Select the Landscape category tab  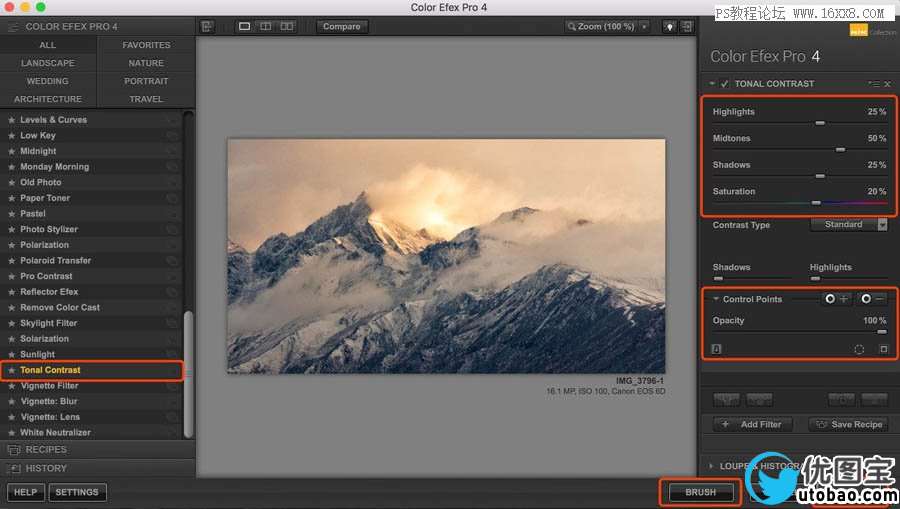48,63
